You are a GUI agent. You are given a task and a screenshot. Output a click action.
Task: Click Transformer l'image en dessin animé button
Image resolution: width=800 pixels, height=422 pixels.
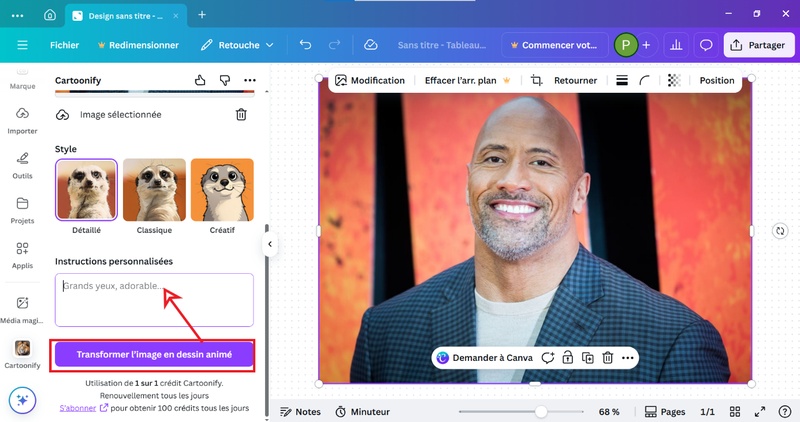154,355
